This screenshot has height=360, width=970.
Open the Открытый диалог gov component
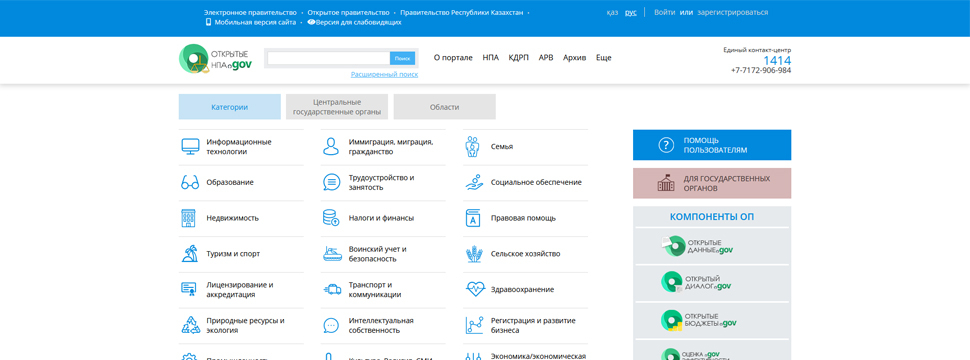point(696,283)
